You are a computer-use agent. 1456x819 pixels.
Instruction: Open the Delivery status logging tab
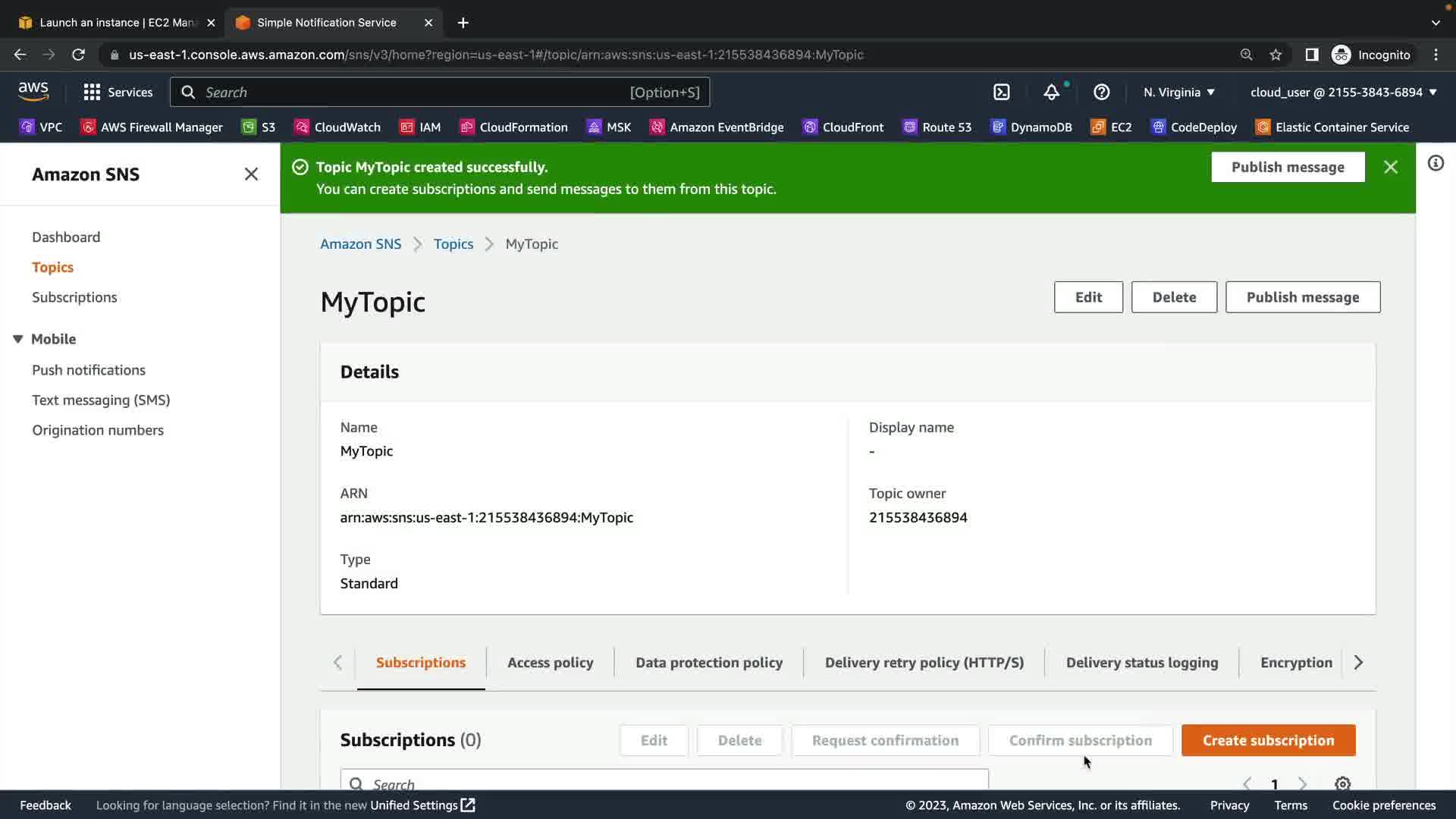click(1141, 662)
